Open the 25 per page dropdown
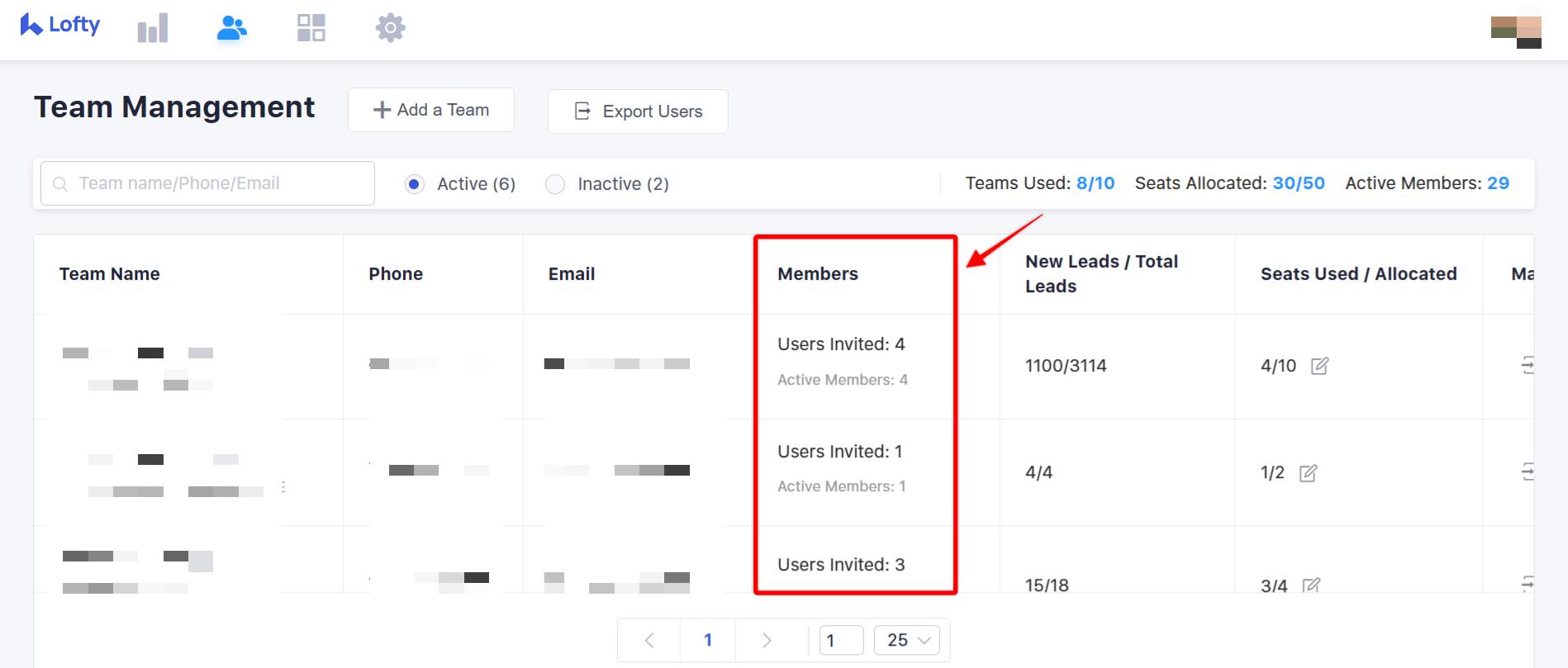1568x668 pixels. pos(907,640)
